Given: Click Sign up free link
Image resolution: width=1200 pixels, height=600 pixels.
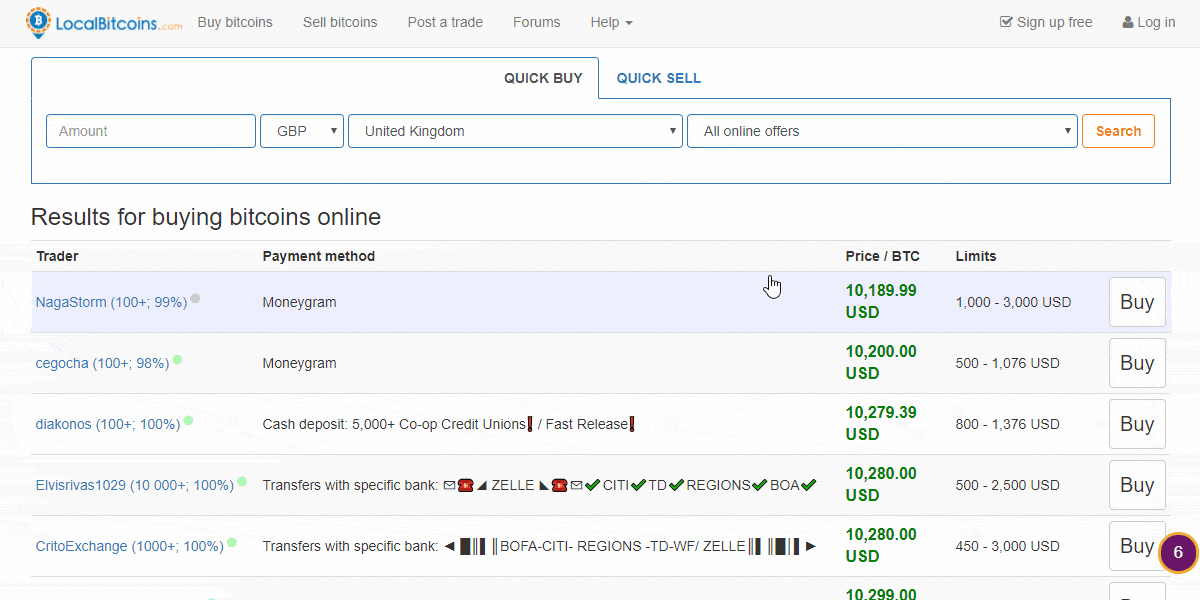Looking at the screenshot, I should [x=1046, y=22].
